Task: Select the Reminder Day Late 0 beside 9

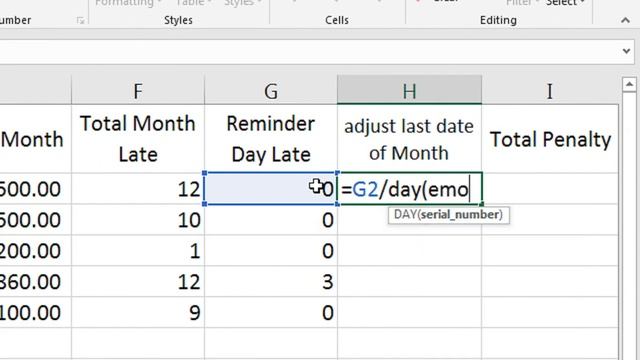Action: click(x=271, y=313)
